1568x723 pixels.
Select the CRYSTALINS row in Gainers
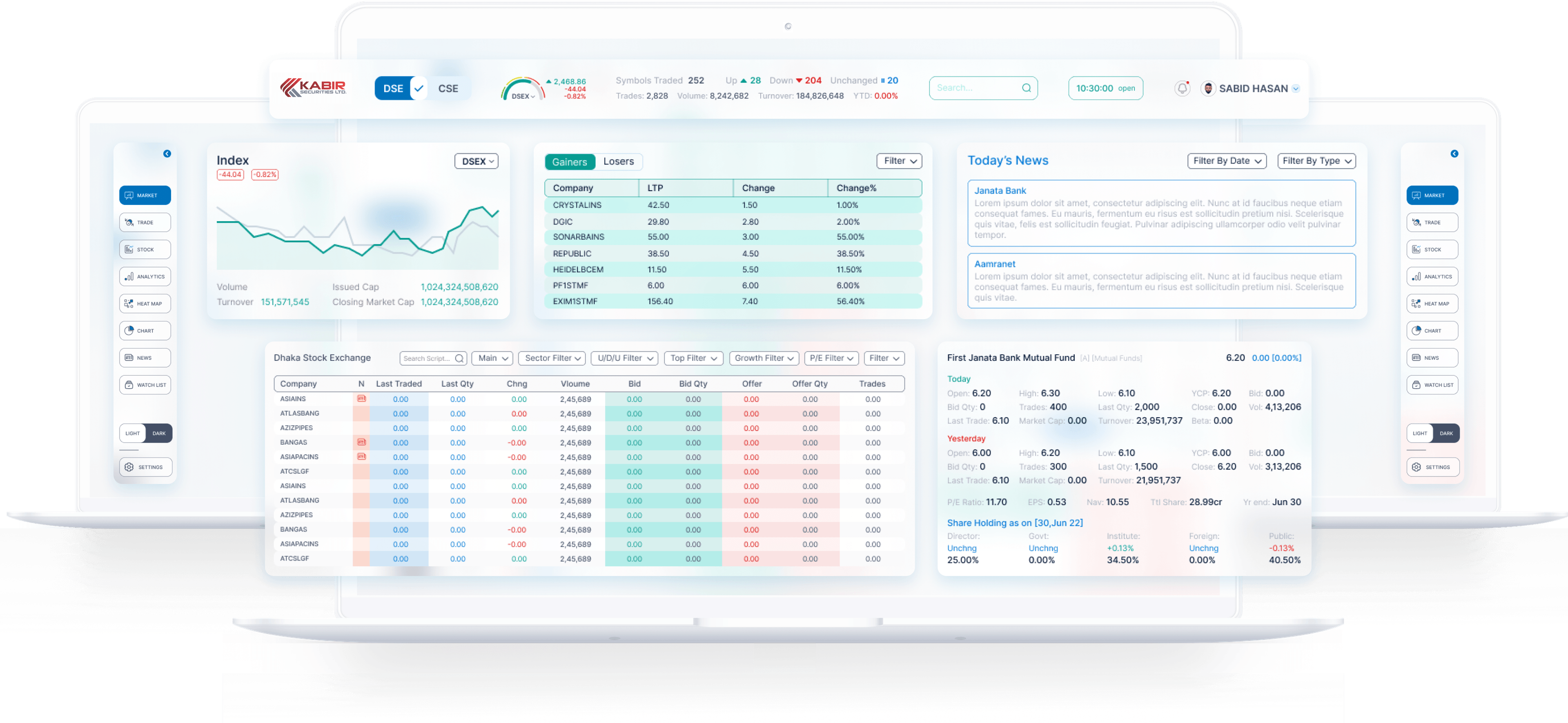click(x=733, y=205)
